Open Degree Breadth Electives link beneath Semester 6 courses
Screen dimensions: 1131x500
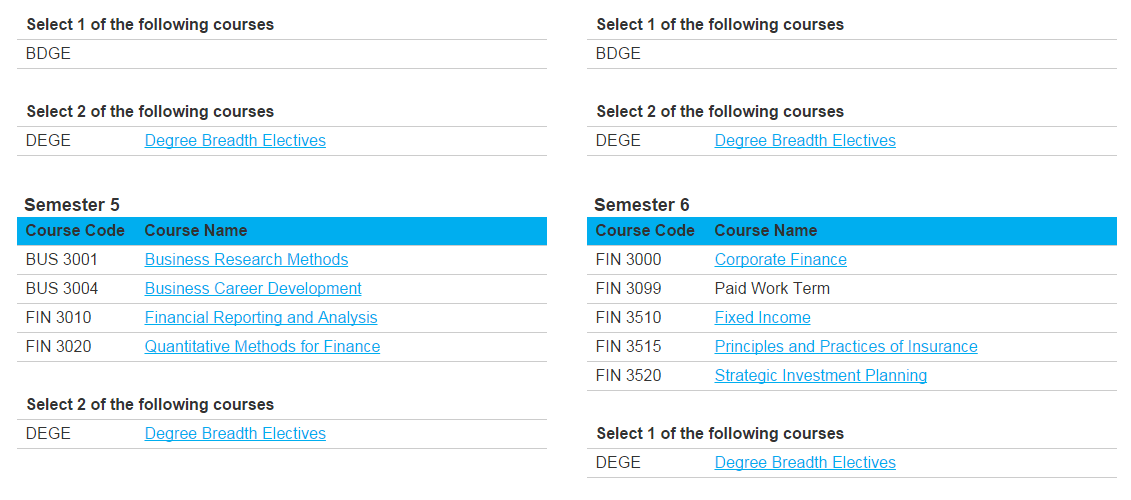[805, 463]
